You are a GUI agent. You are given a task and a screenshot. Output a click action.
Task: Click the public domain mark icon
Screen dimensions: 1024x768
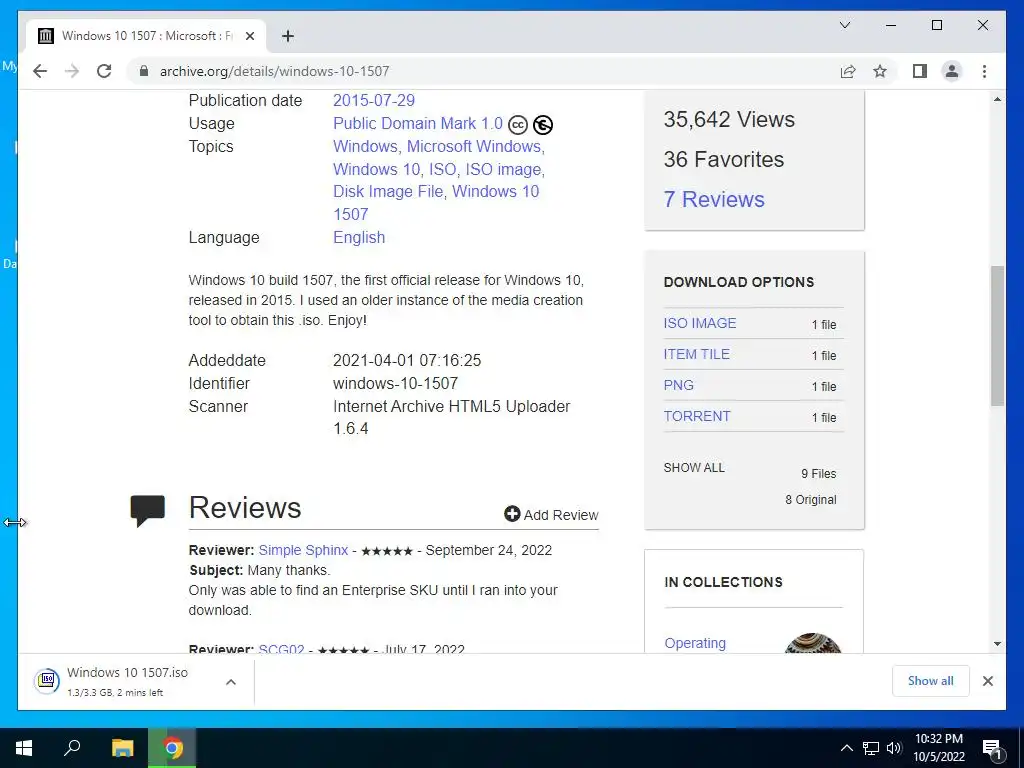[543, 125]
